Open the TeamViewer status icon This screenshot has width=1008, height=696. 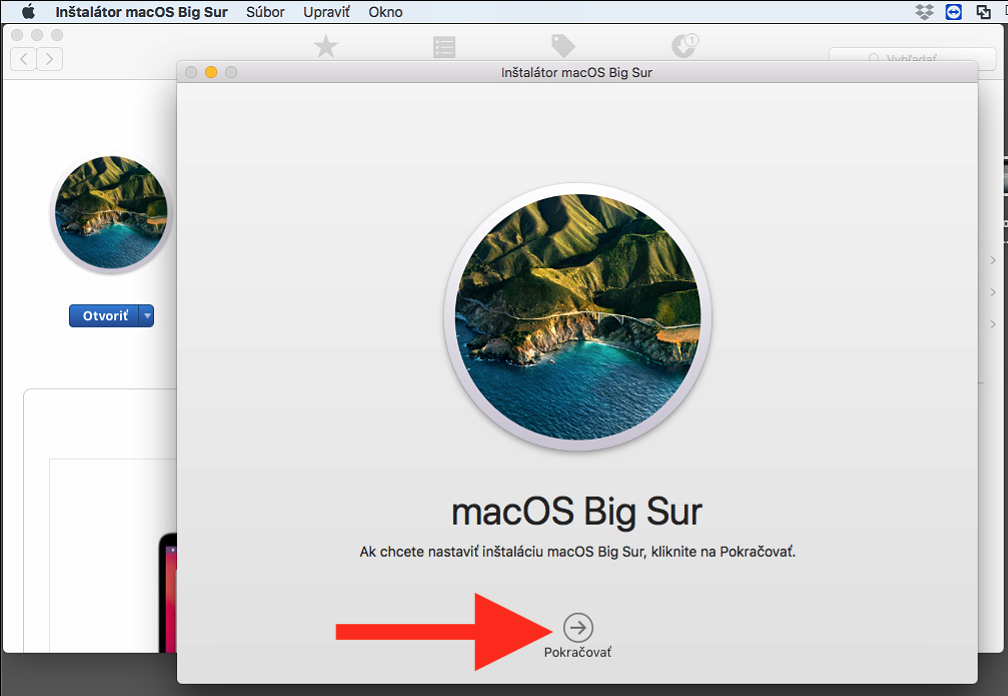pyautogui.click(x=953, y=12)
